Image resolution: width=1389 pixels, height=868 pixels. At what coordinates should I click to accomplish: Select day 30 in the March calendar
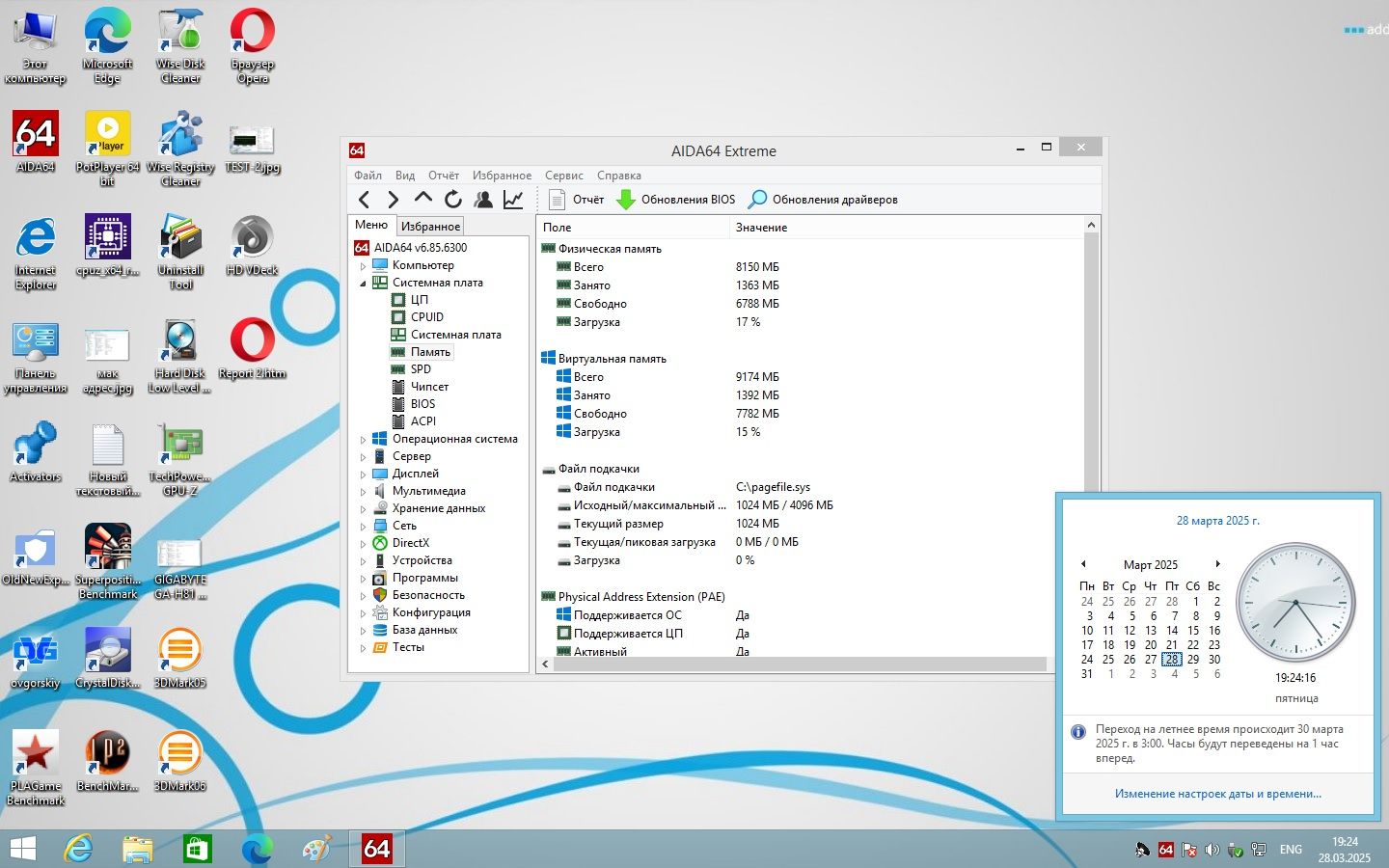click(x=1214, y=660)
